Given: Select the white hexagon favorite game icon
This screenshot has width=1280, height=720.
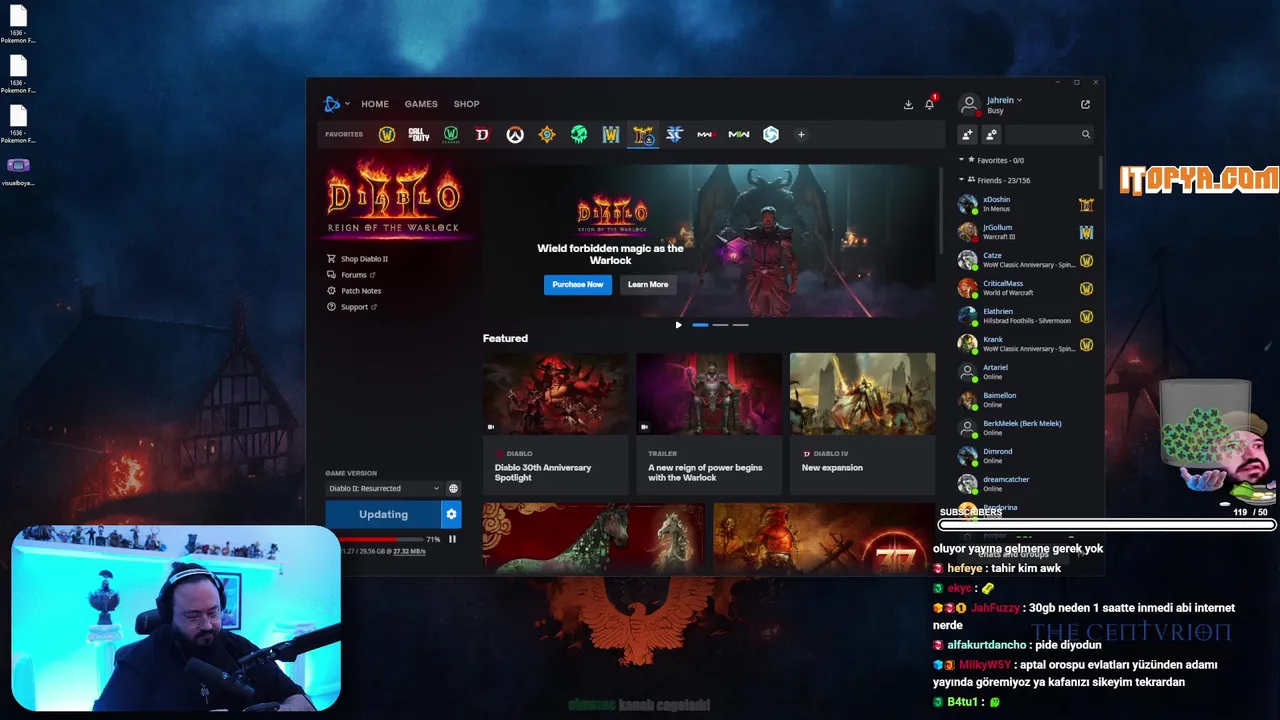Looking at the screenshot, I should (771, 134).
